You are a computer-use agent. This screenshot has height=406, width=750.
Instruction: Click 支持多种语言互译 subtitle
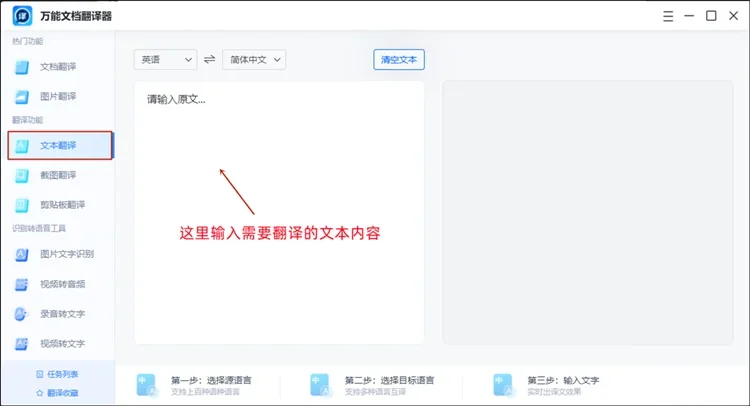click(x=375, y=392)
